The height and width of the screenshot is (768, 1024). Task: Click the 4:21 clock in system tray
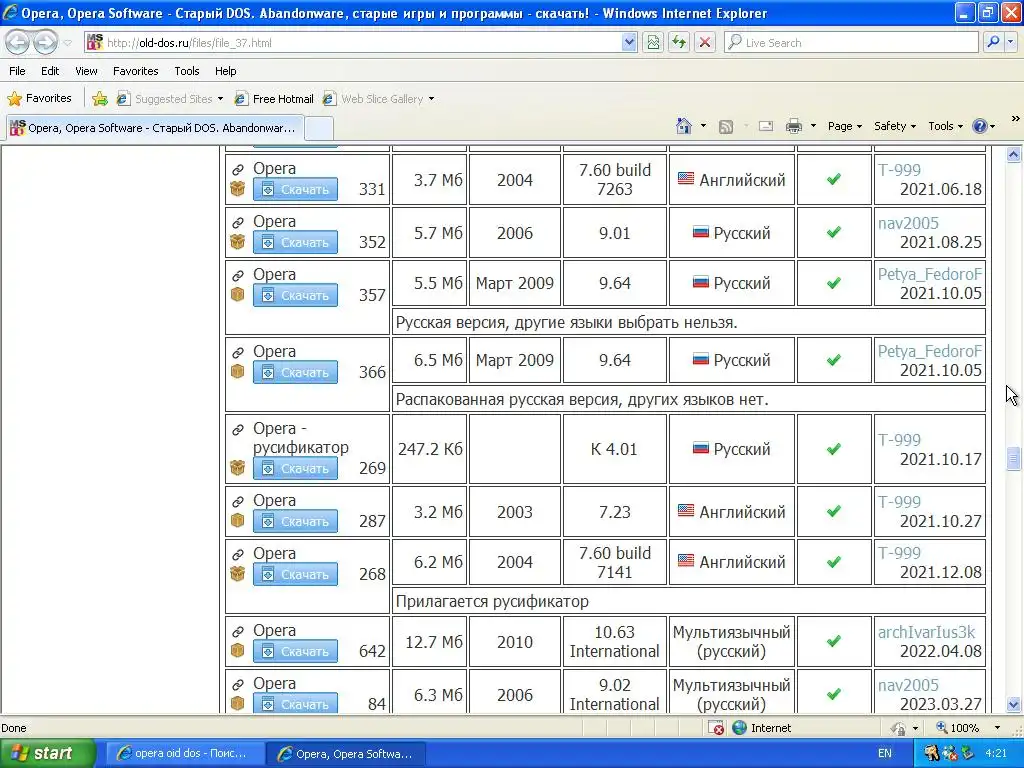[996, 753]
